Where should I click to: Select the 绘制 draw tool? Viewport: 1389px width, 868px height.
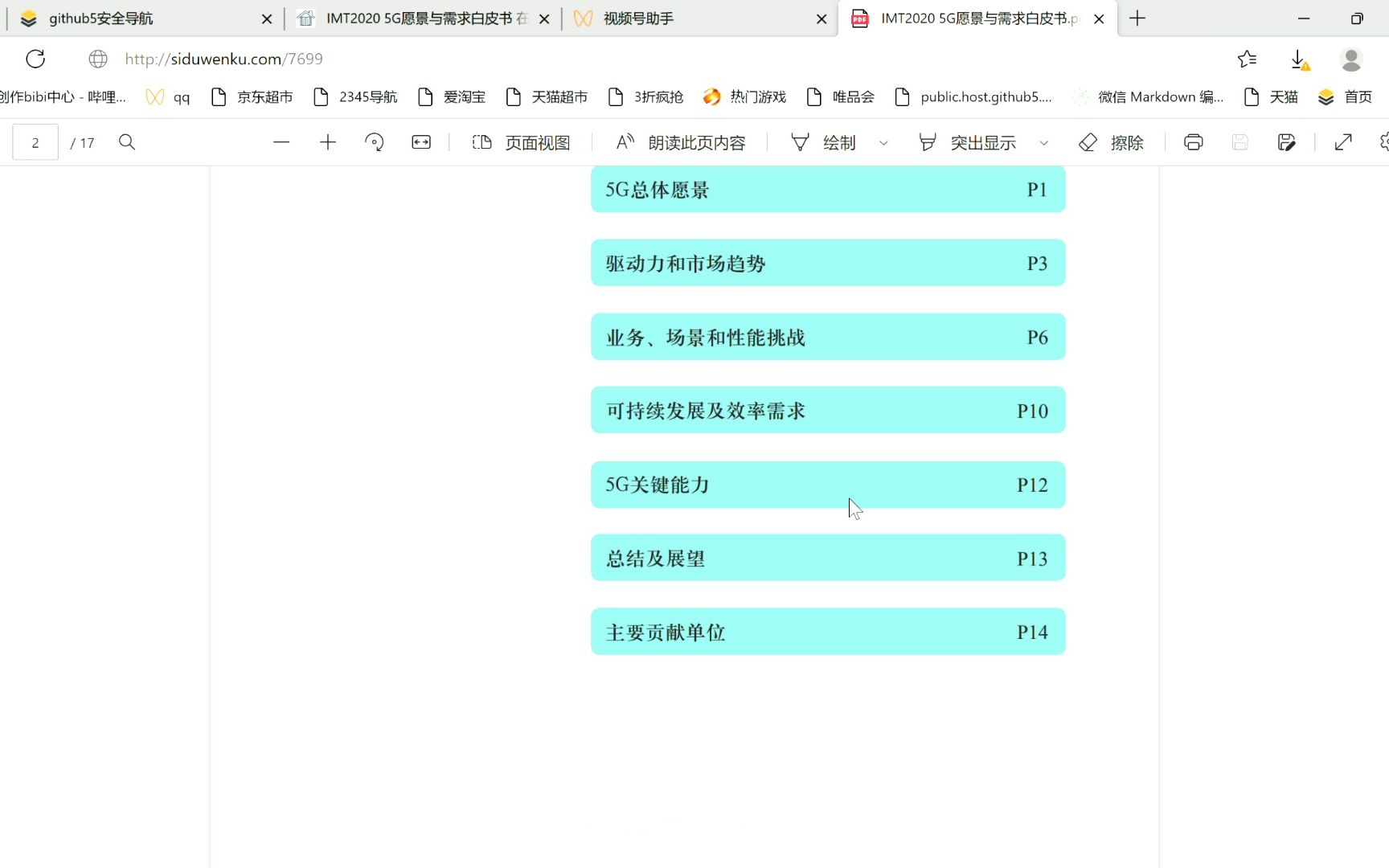(823, 142)
